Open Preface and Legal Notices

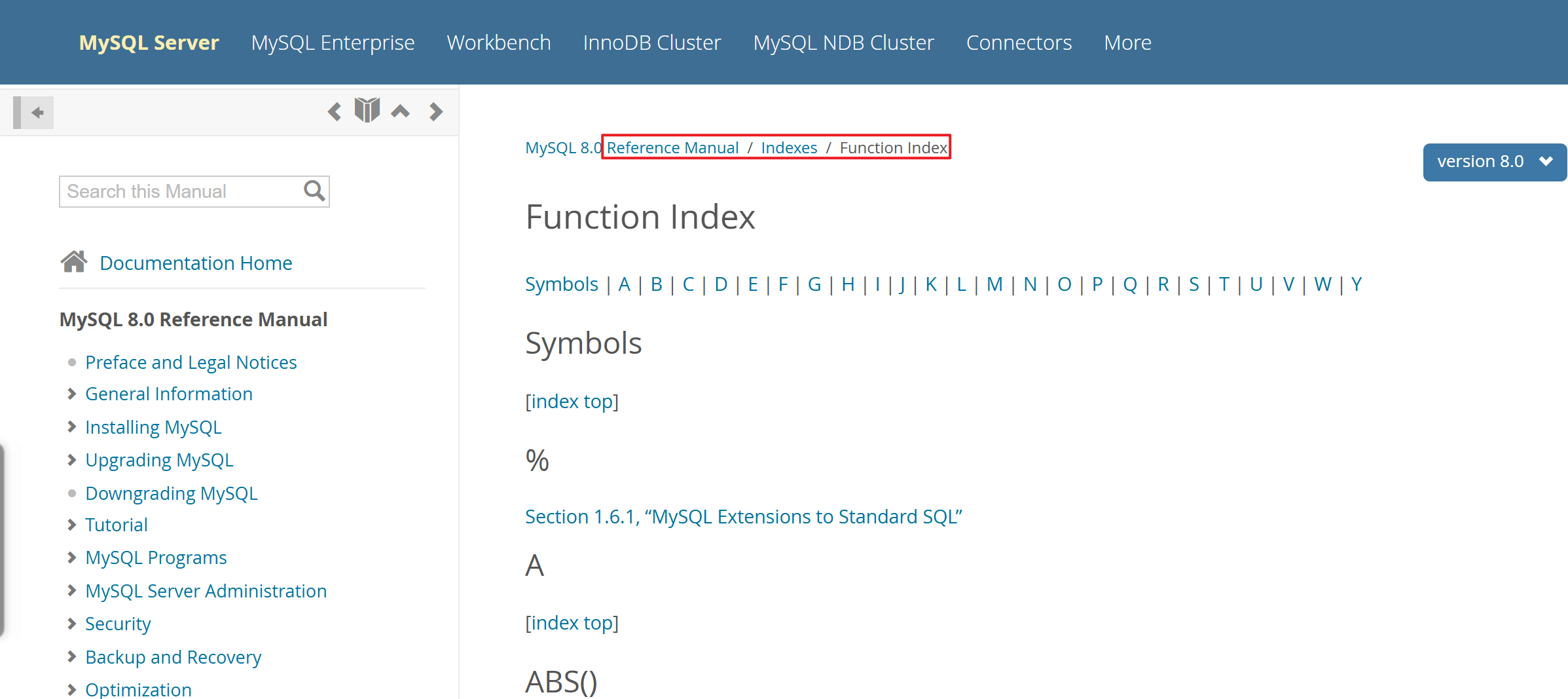(x=191, y=362)
